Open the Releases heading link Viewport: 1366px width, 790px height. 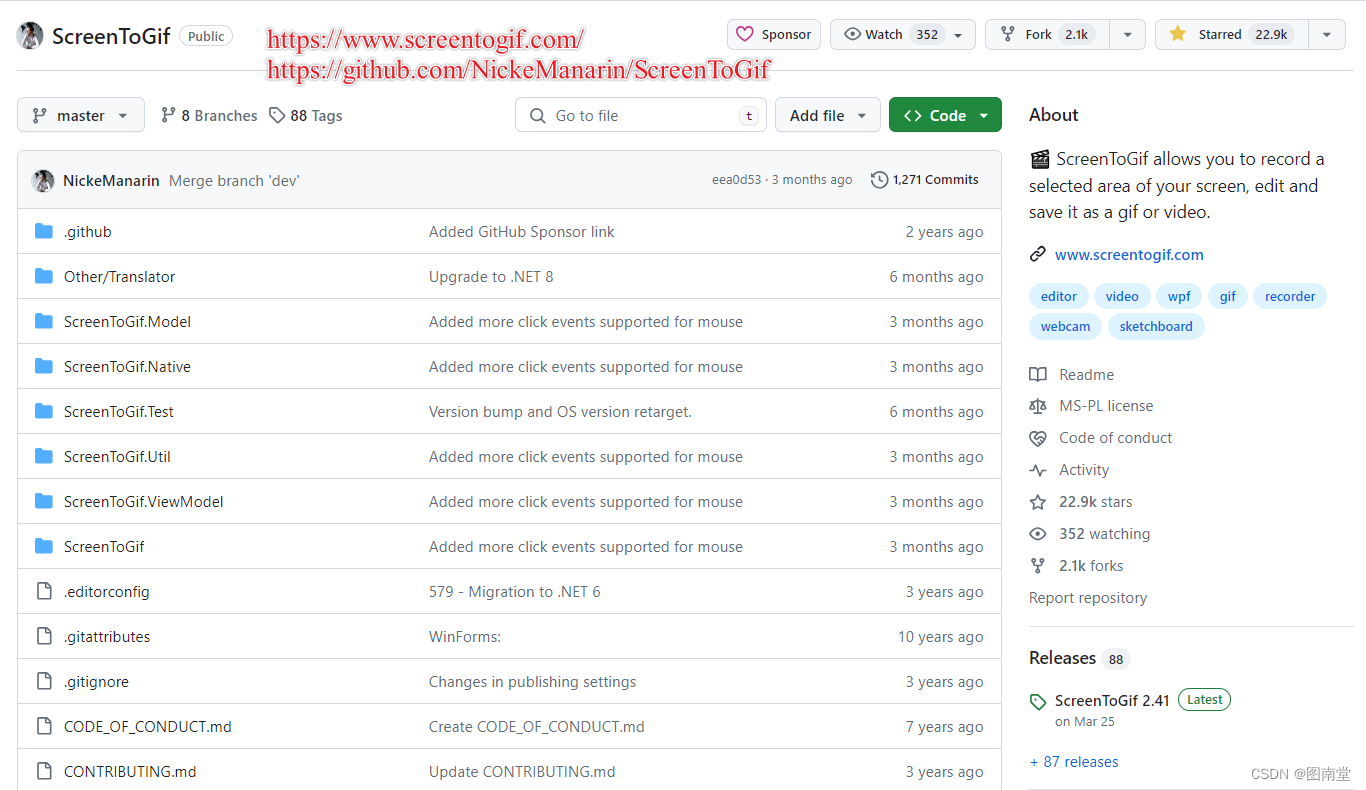tap(1062, 658)
